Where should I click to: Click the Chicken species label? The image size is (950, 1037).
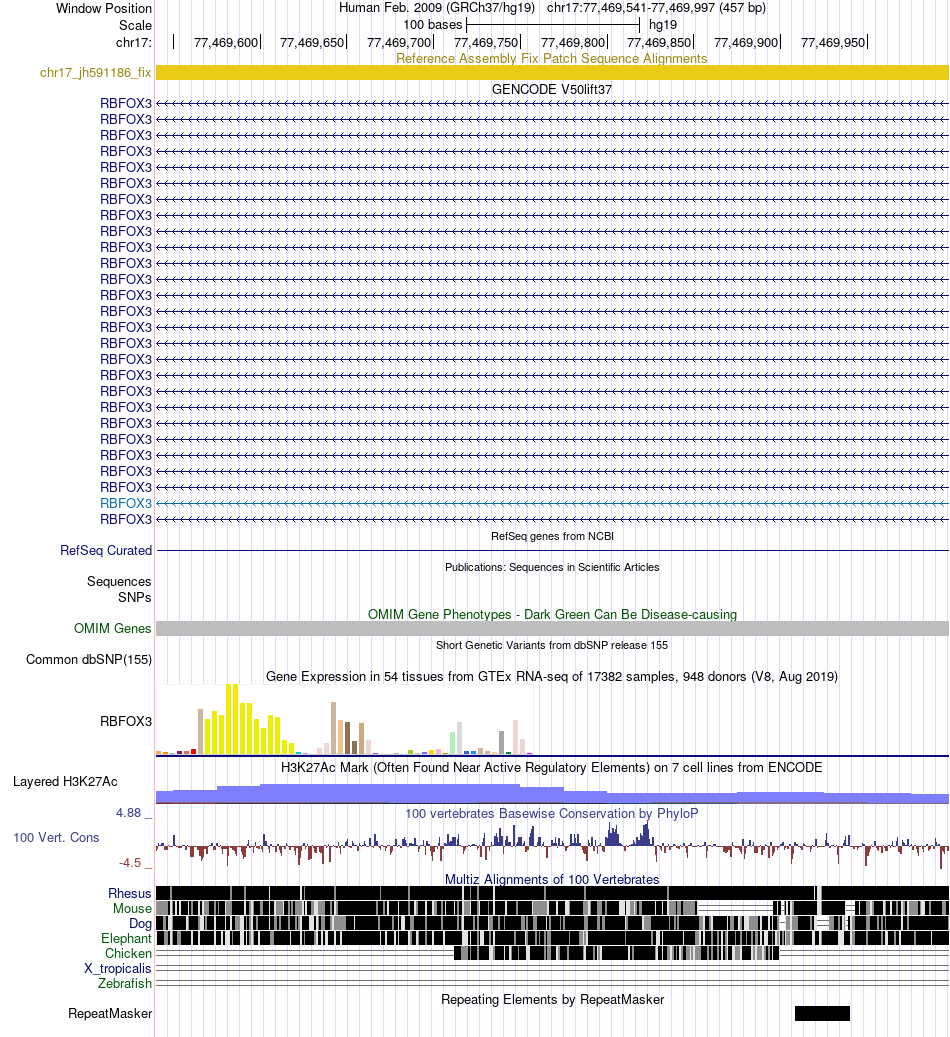coord(128,954)
